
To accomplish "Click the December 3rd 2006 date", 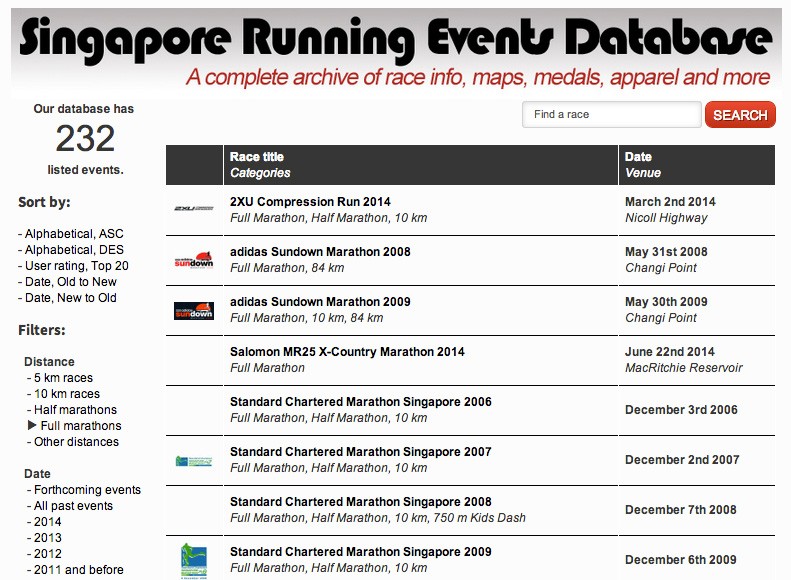I will click(682, 410).
